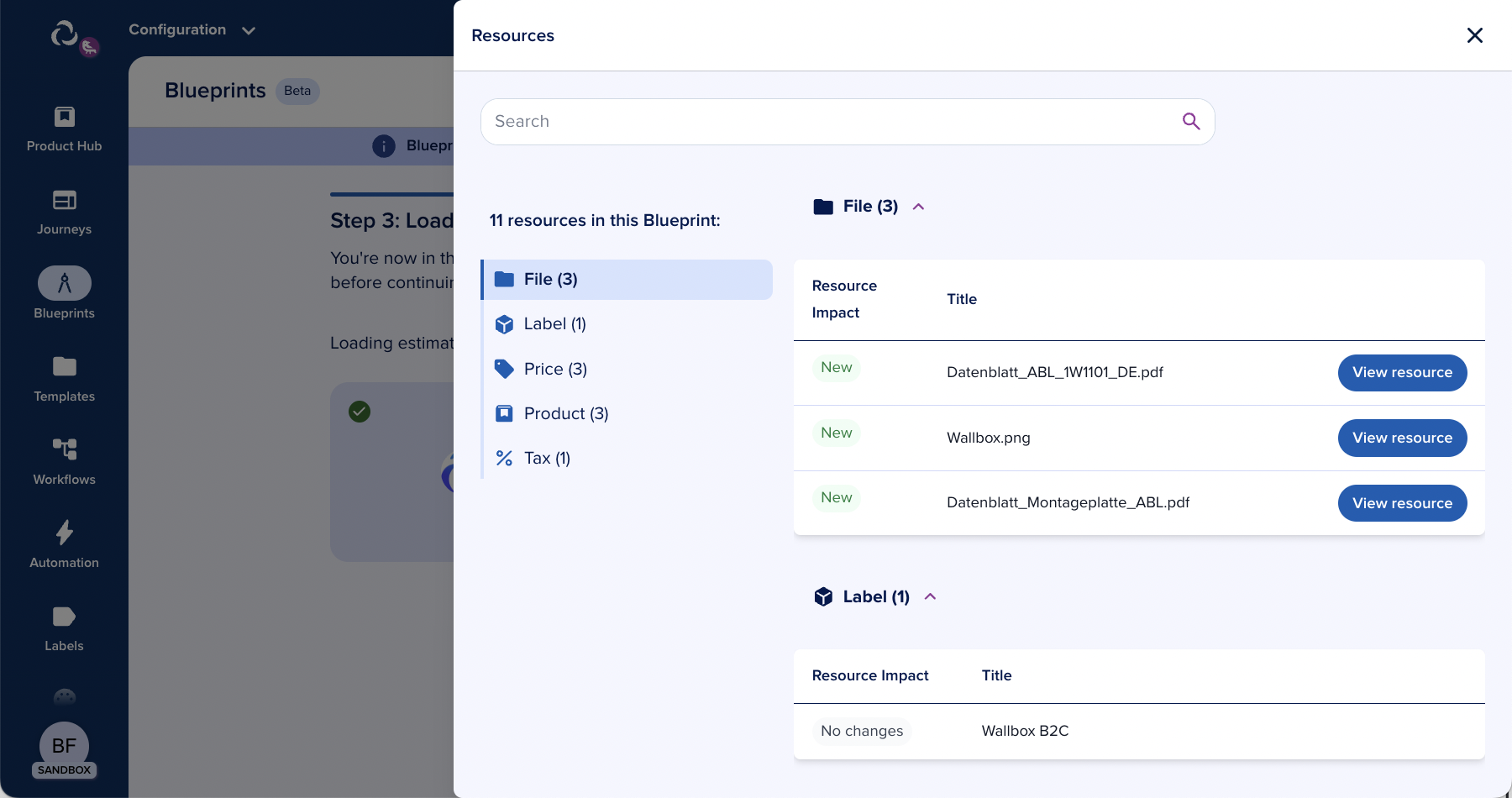Collapse the File (3) section

[x=918, y=207]
